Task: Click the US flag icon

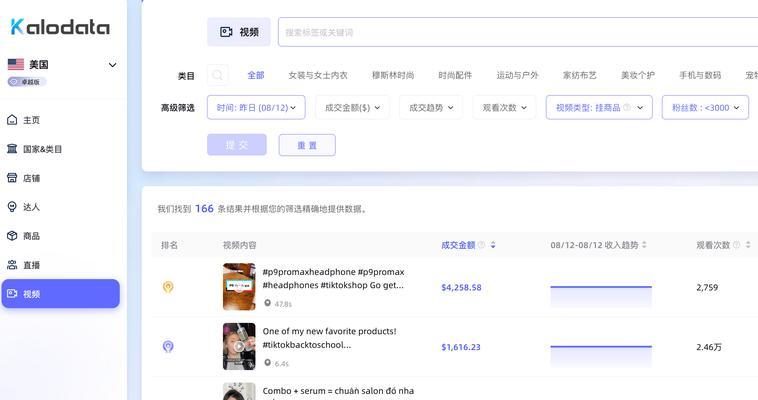Action: tap(16, 64)
